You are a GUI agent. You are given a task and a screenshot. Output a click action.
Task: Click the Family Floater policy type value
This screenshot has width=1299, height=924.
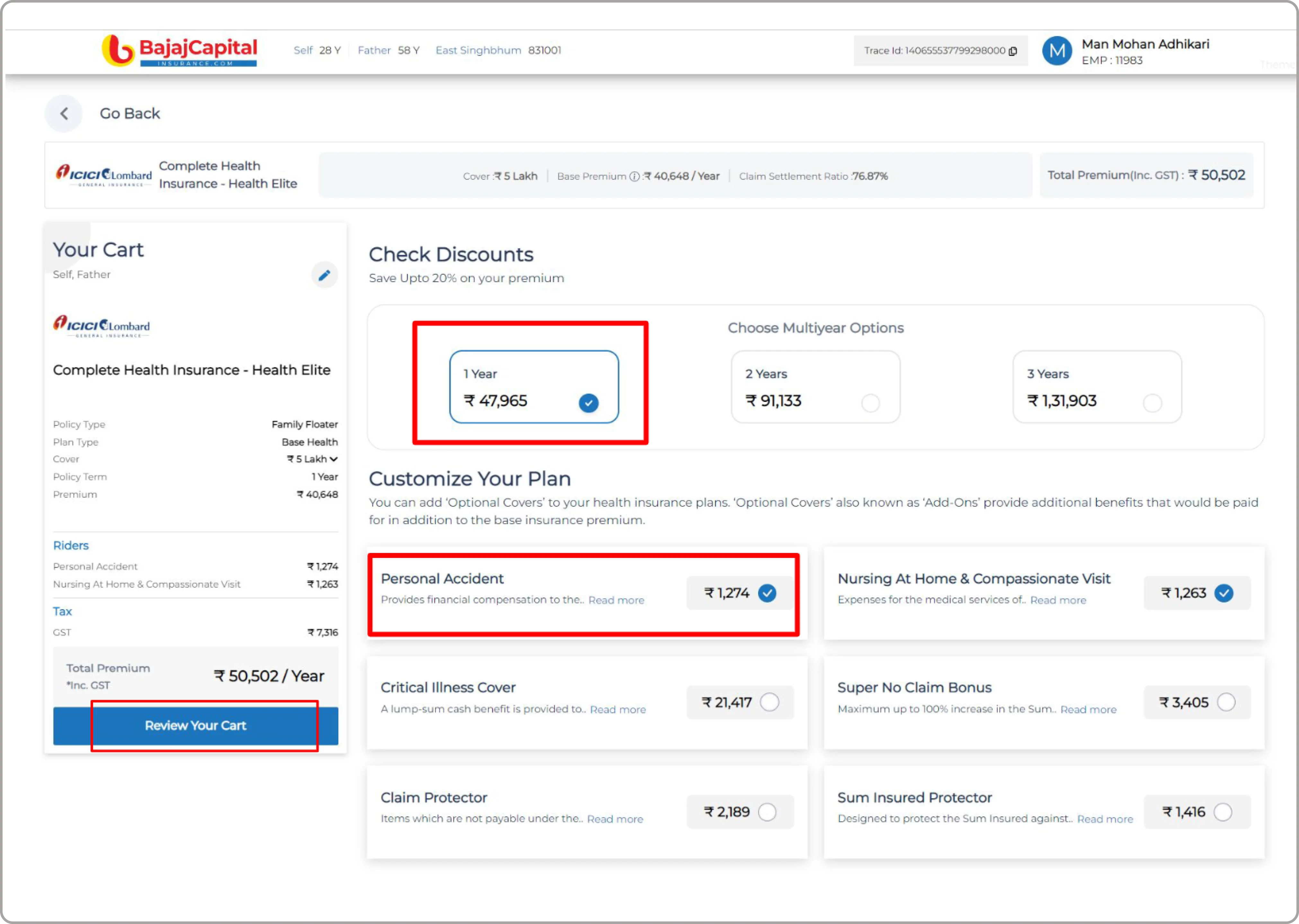(304, 424)
